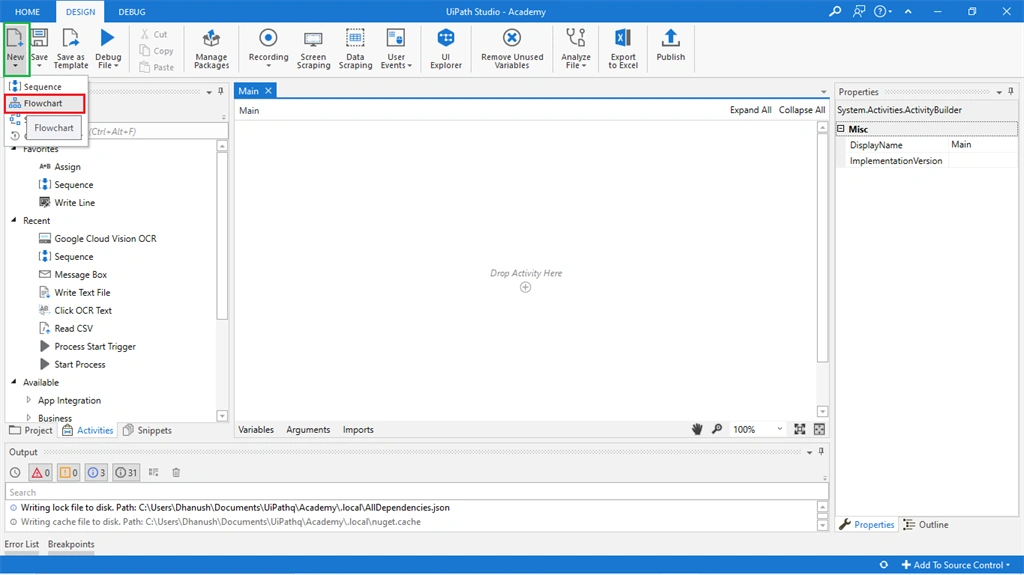Open Output panel options dropdown arrow
The height and width of the screenshot is (575, 1024).
808,452
